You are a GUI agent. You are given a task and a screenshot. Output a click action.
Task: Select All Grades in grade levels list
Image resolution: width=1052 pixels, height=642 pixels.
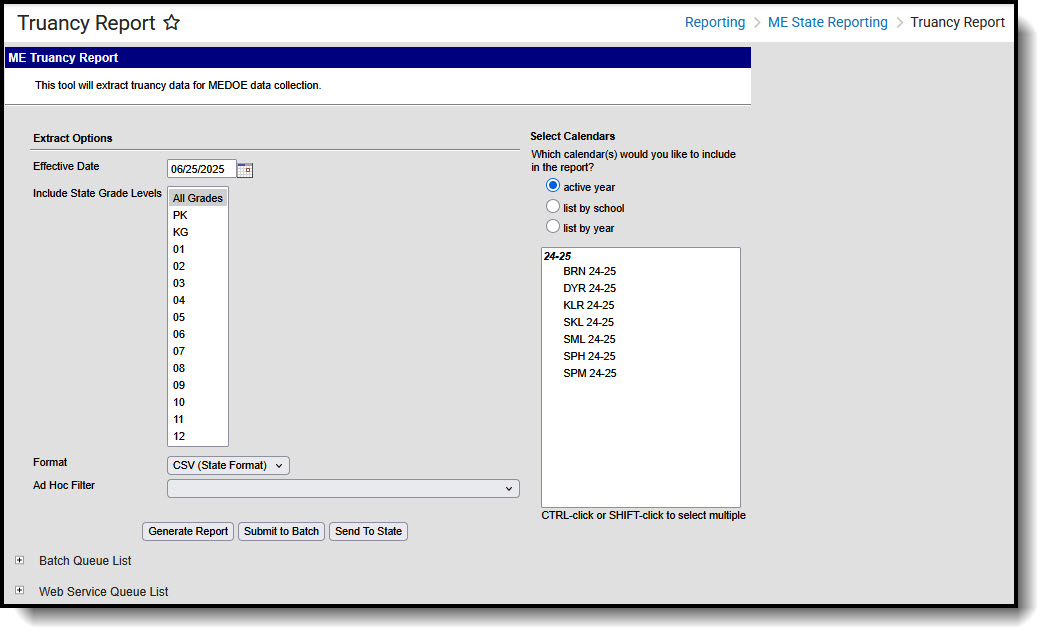(198, 198)
